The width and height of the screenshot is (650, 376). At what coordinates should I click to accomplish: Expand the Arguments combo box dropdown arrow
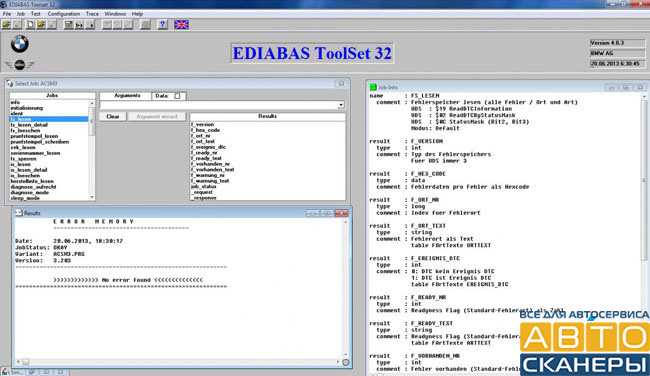pos(341,105)
